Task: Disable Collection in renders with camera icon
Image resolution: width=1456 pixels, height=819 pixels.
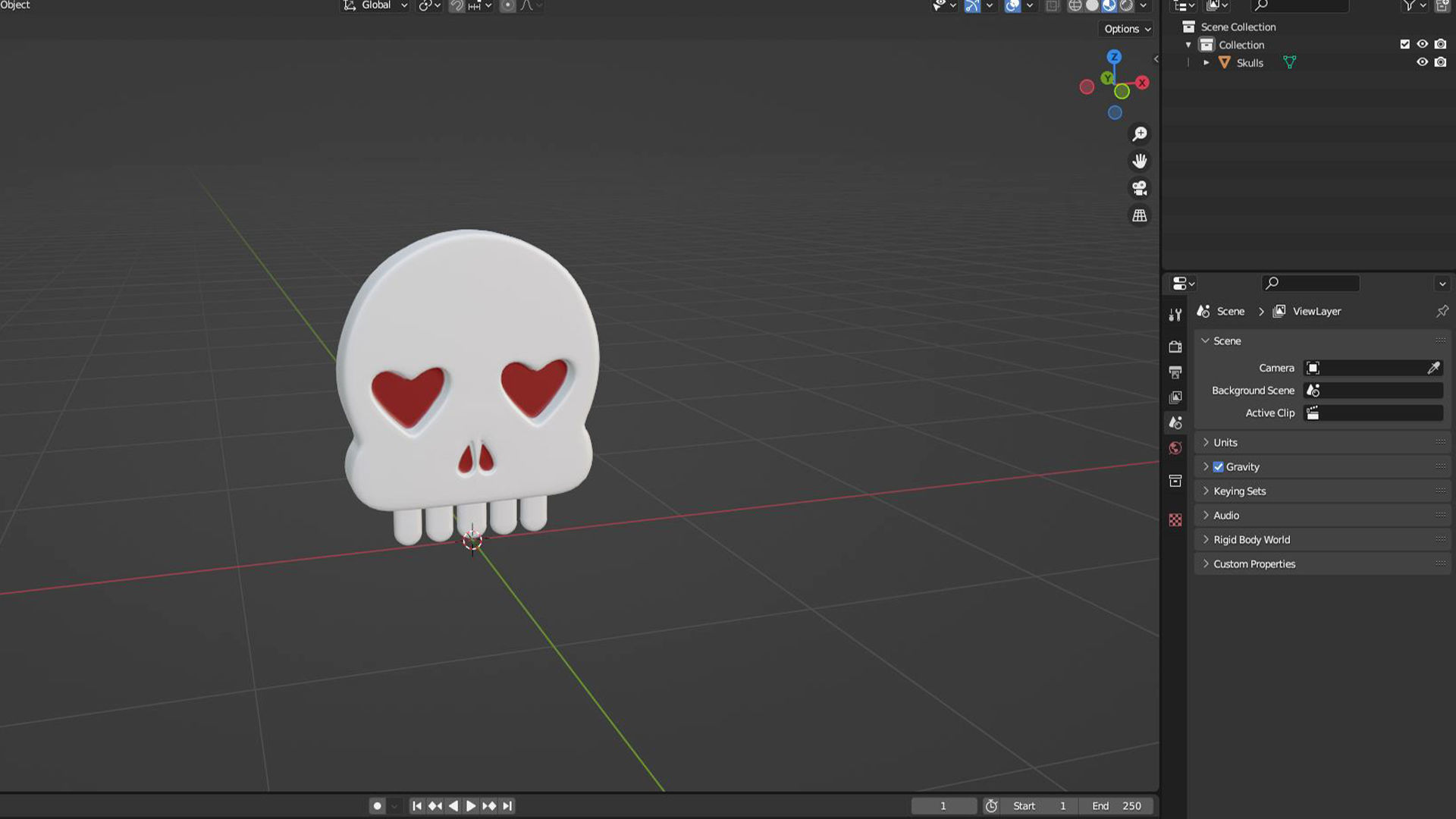Action: 1440,45
